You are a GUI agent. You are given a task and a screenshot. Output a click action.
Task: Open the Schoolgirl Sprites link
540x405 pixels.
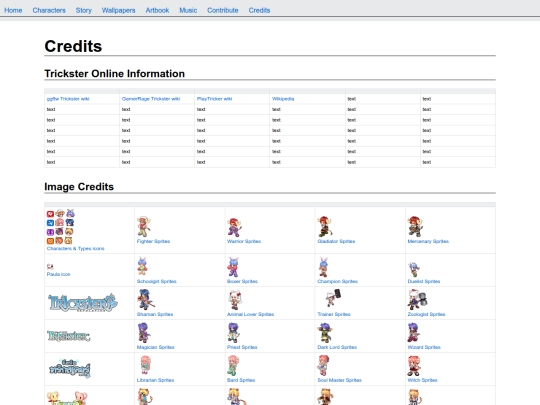click(156, 281)
